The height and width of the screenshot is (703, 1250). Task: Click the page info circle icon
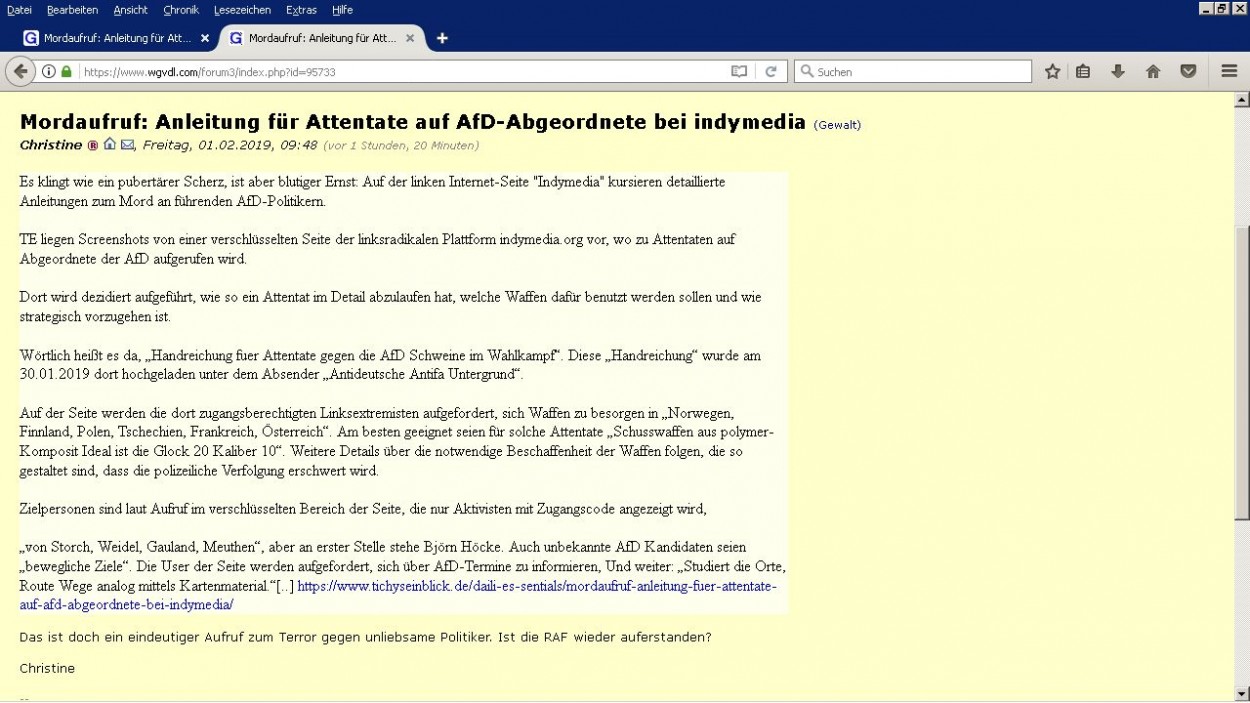47,71
